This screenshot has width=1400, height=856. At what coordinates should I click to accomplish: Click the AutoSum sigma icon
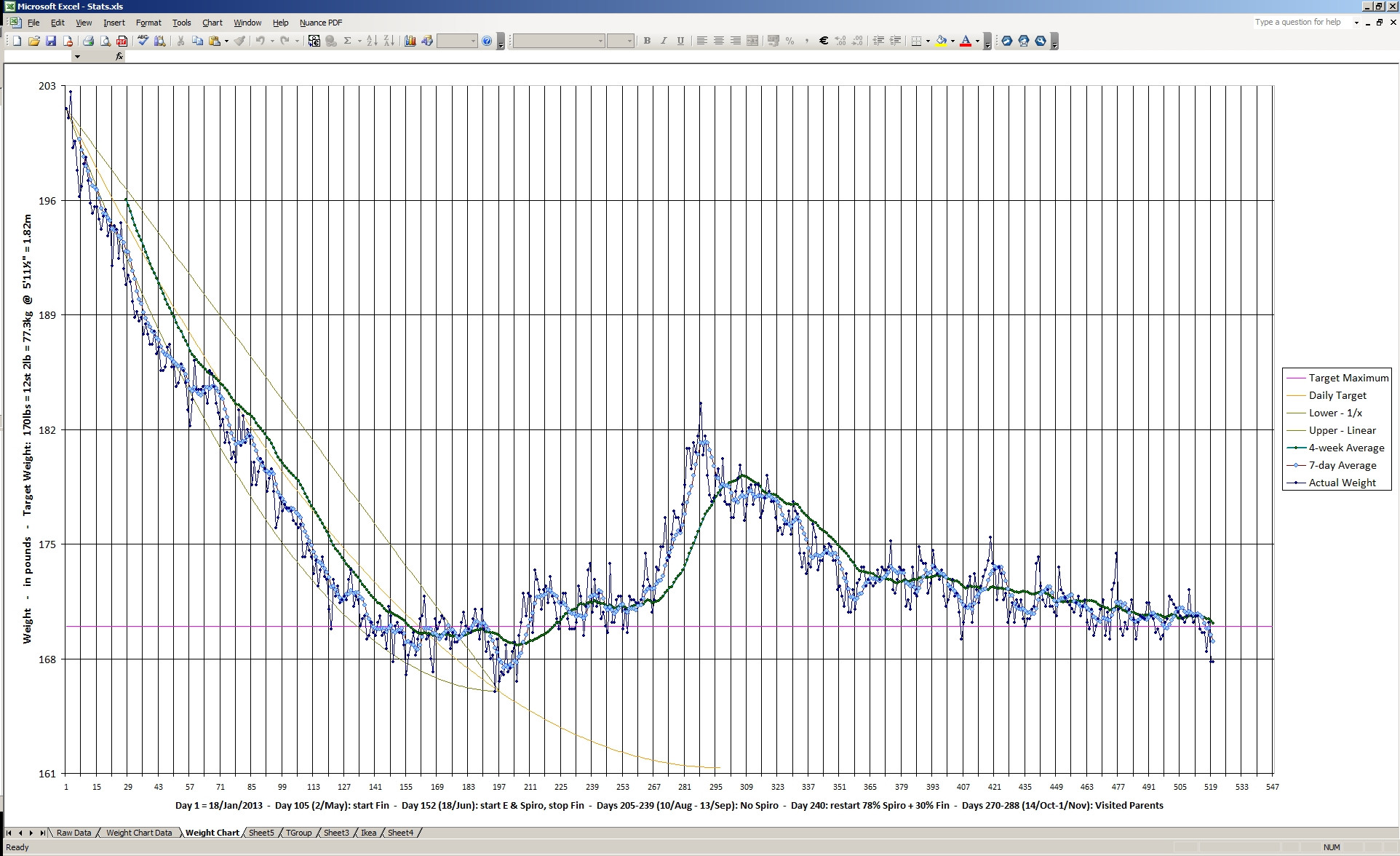(347, 41)
